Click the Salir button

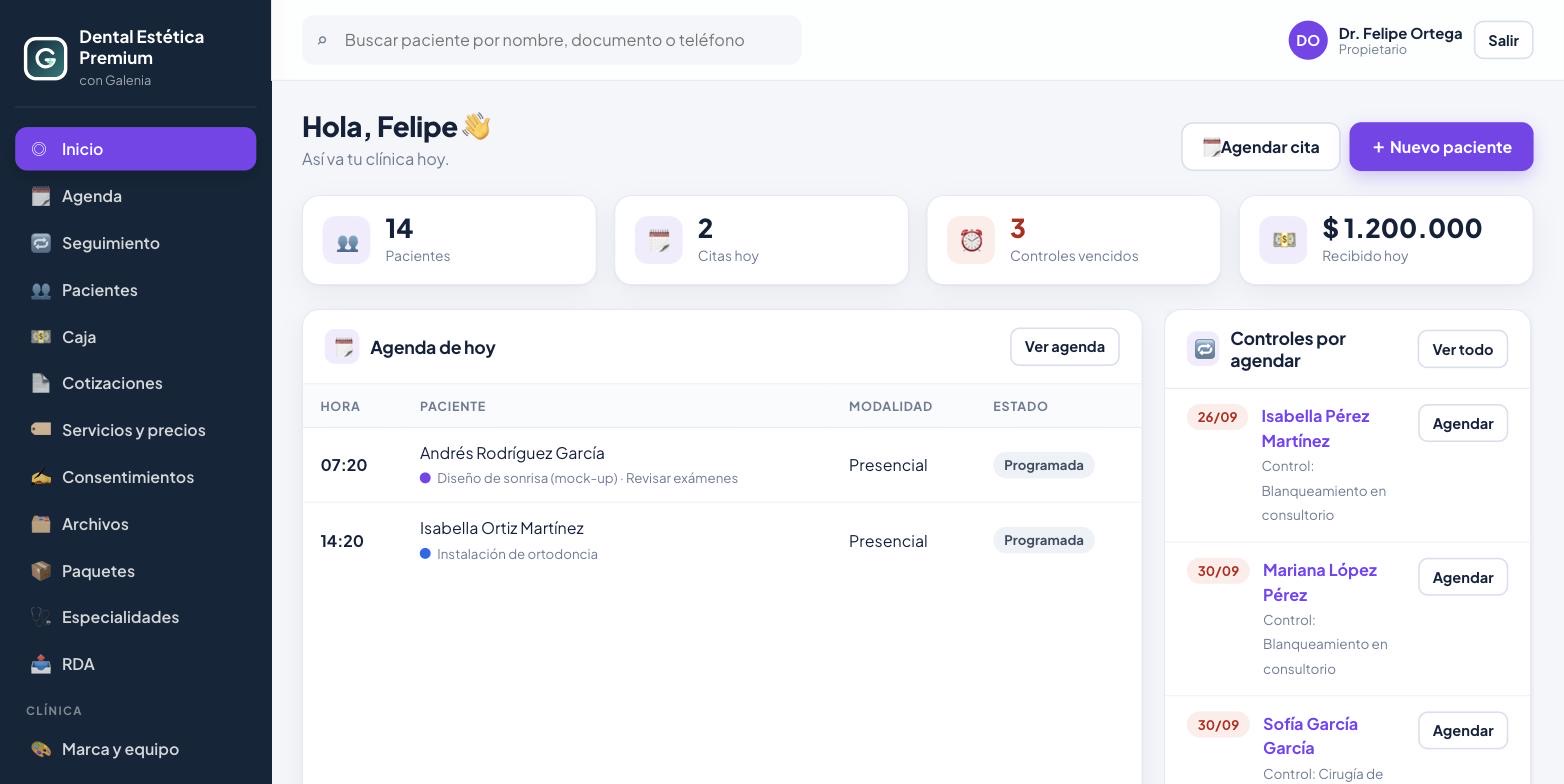tap(1503, 40)
